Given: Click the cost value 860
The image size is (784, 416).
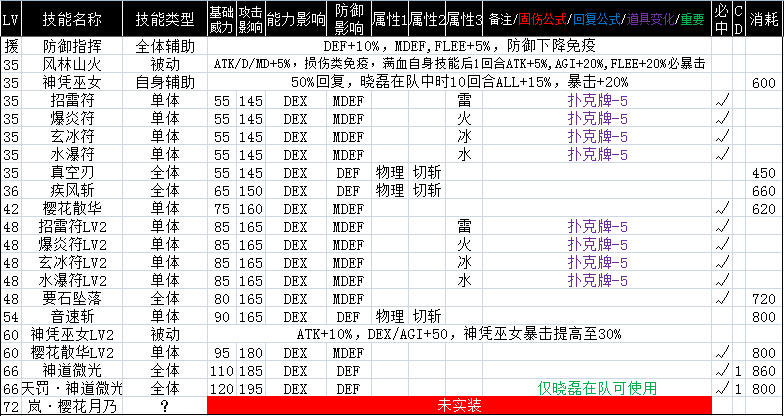Looking at the screenshot, I should pos(764,371).
